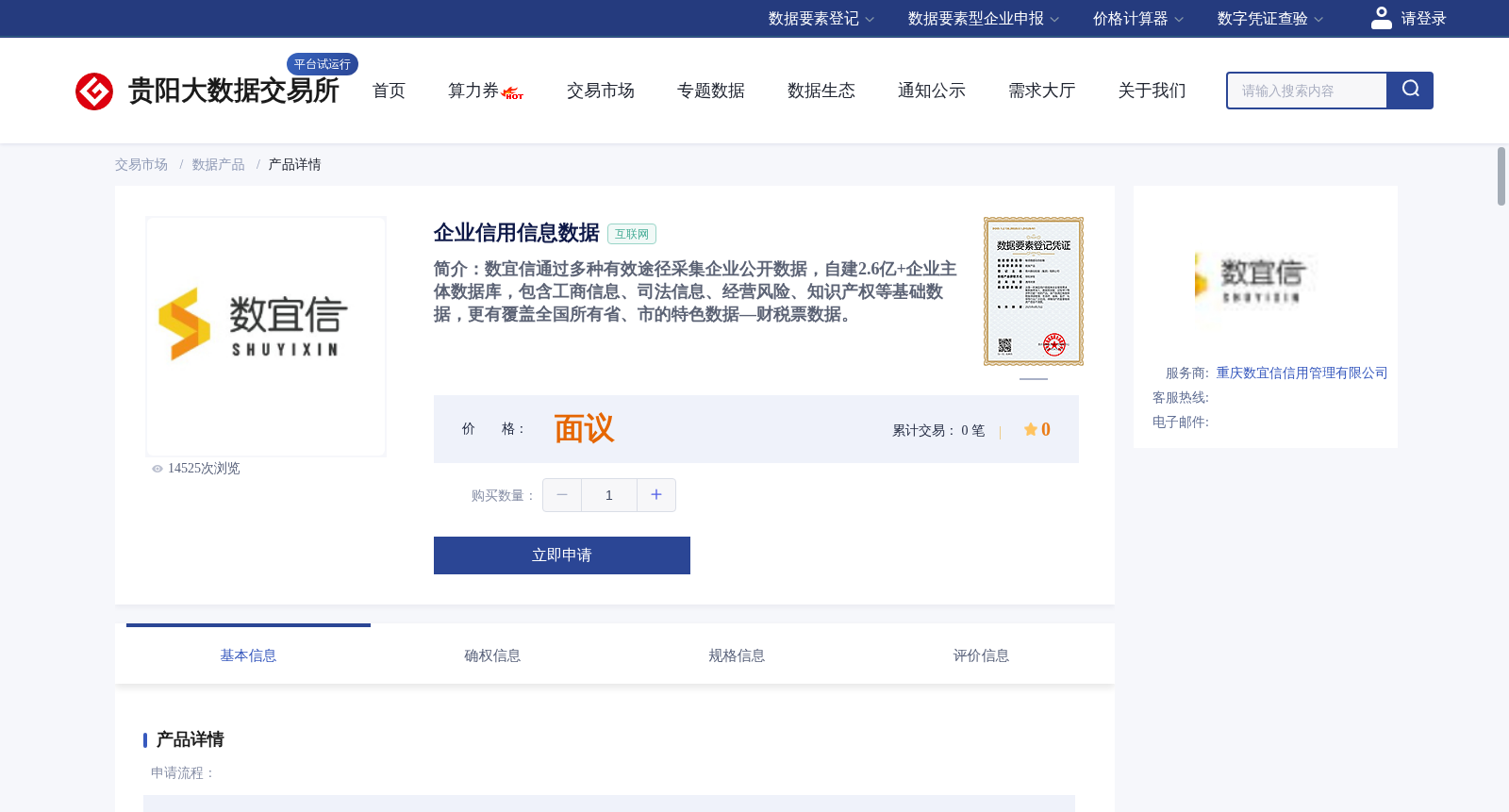Click the HOT flame badge beside 算力券
Image resolution: width=1509 pixels, height=812 pixels.
(513, 93)
